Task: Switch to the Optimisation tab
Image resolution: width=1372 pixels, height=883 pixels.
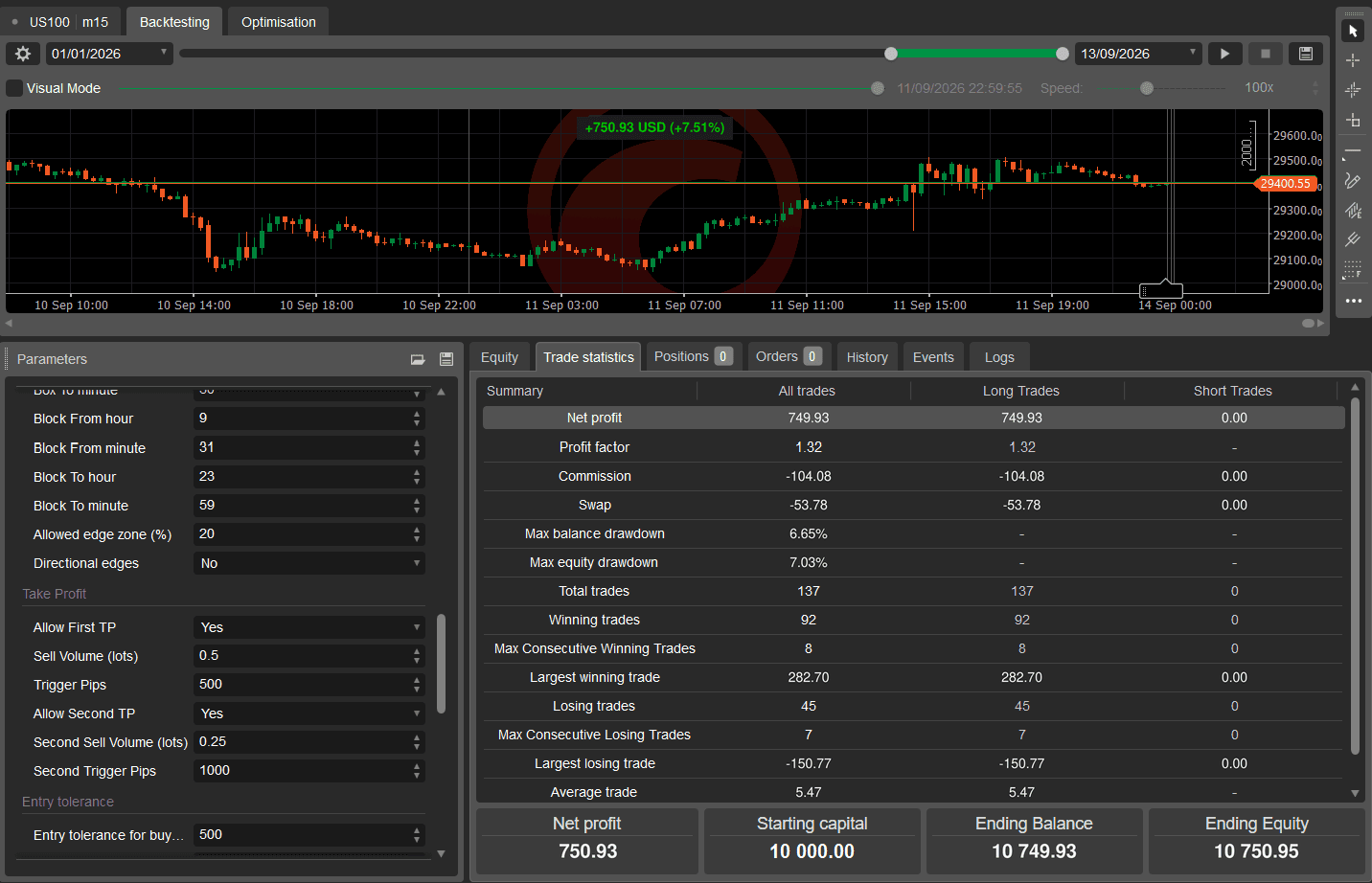Action: (x=279, y=22)
